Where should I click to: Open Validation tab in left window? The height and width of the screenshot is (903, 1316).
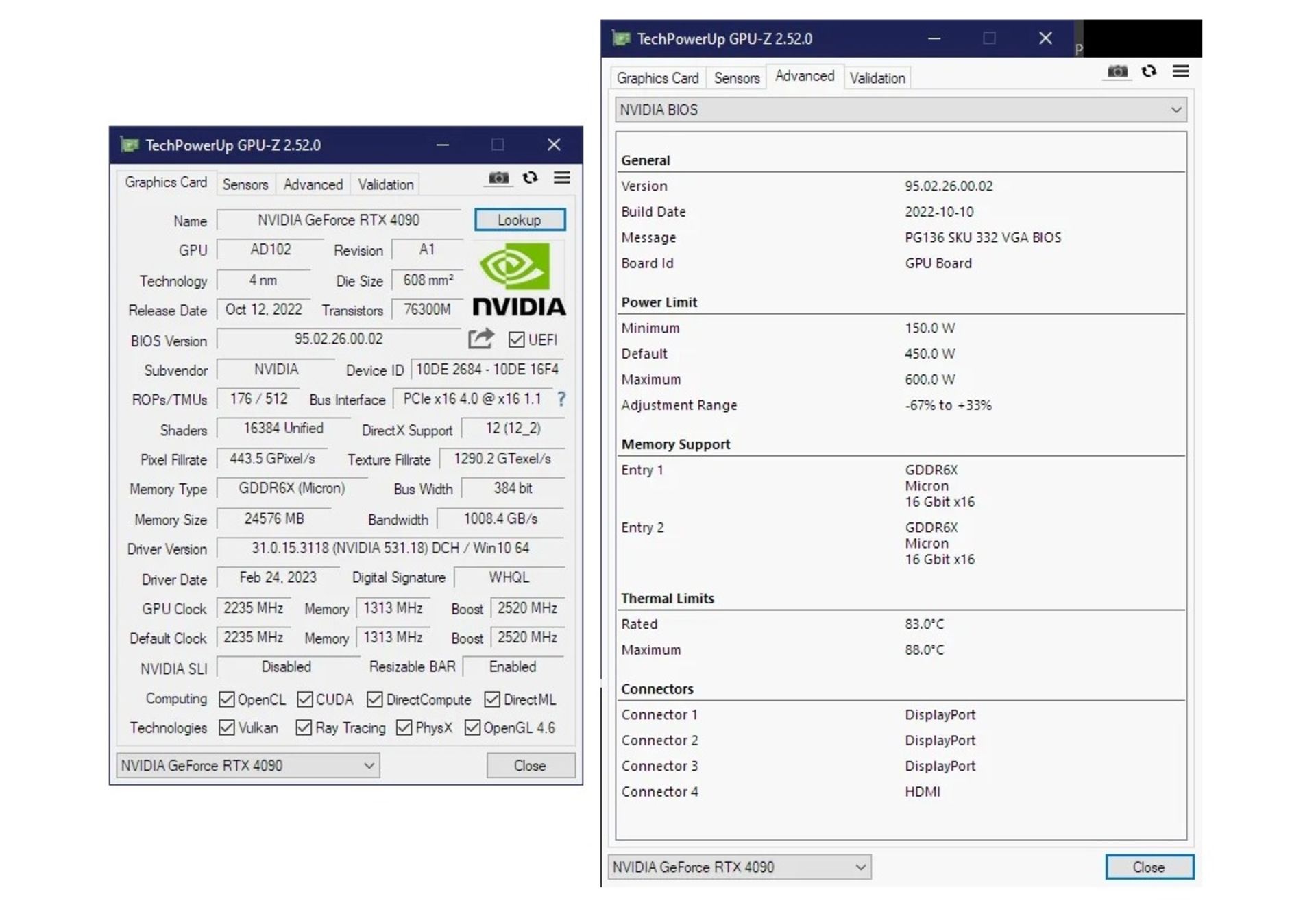[x=386, y=184]
